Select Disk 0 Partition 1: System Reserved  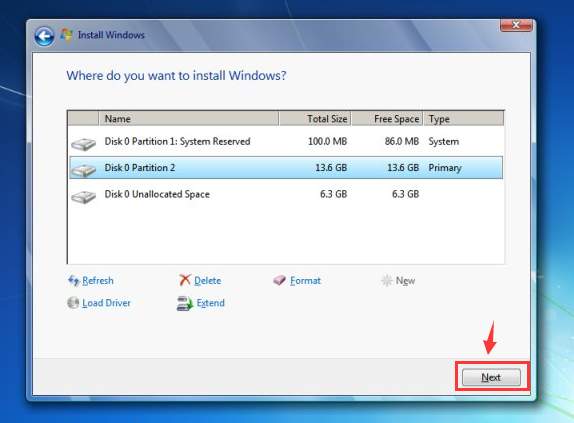pyautogui.click(x=286, y=142)
